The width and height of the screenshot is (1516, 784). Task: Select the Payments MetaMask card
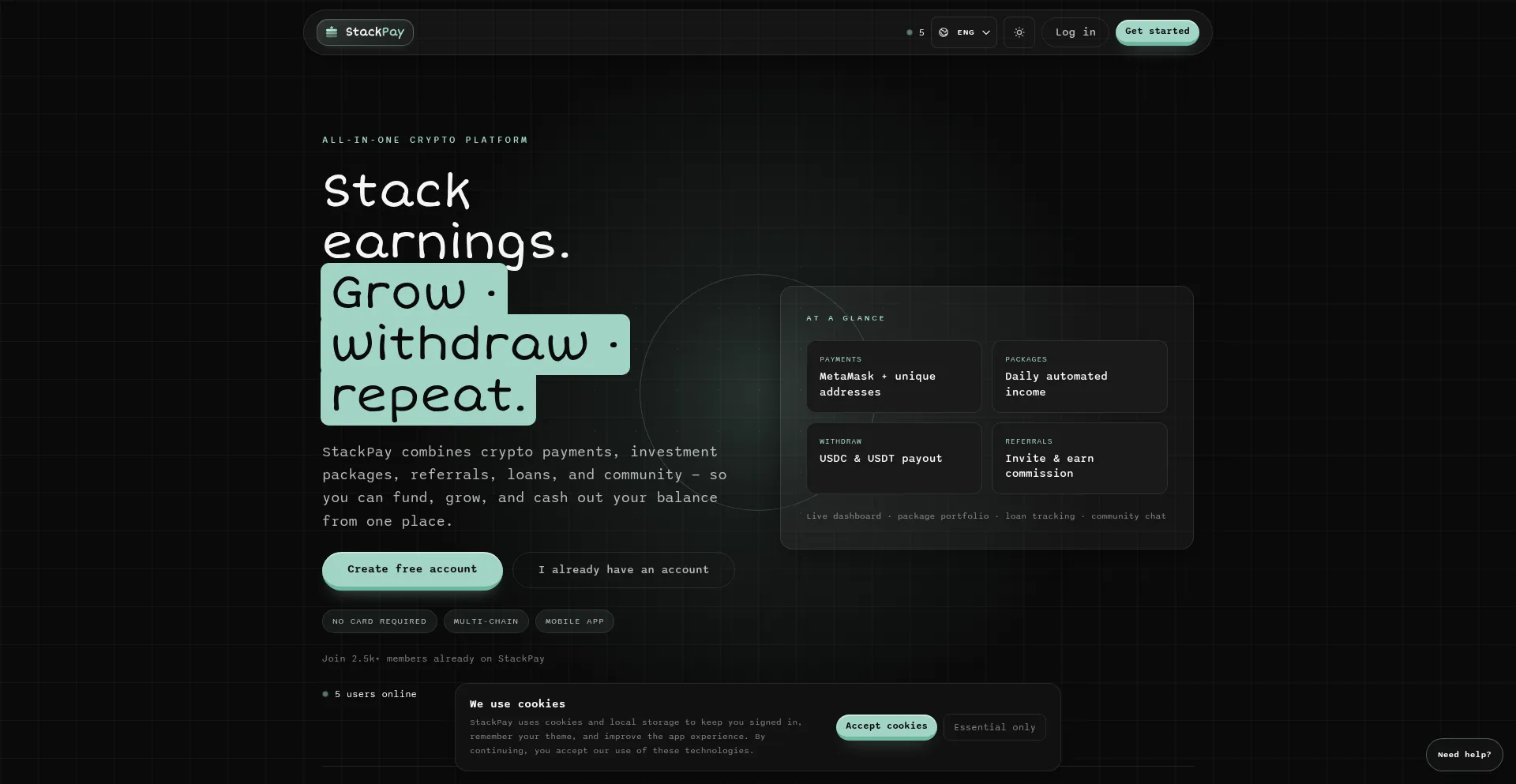tap(894, 377)
